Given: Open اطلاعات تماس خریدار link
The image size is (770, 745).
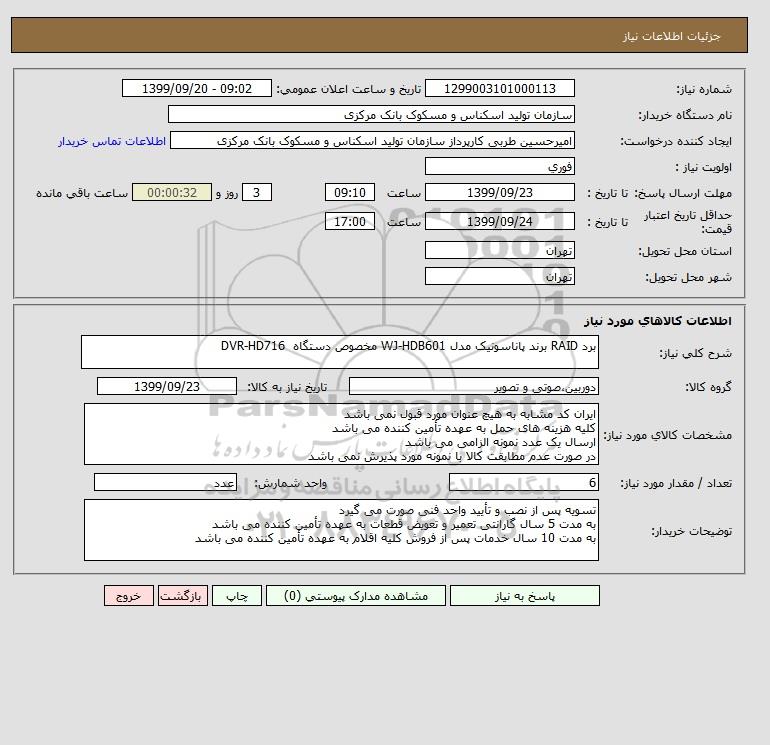Looking at the screenshot, I should tap(112, 141).
